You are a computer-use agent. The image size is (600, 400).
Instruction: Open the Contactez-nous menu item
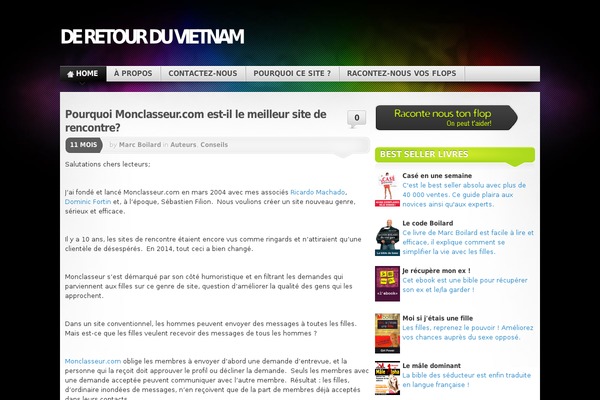coord(203,73)
